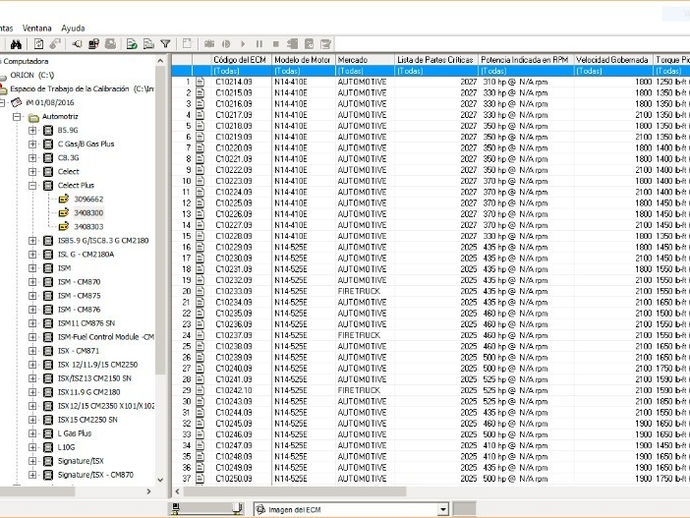Expand the C Gas/B Gas Plus node
Viewport: 690px width, 518px height.
pos(32,144)
